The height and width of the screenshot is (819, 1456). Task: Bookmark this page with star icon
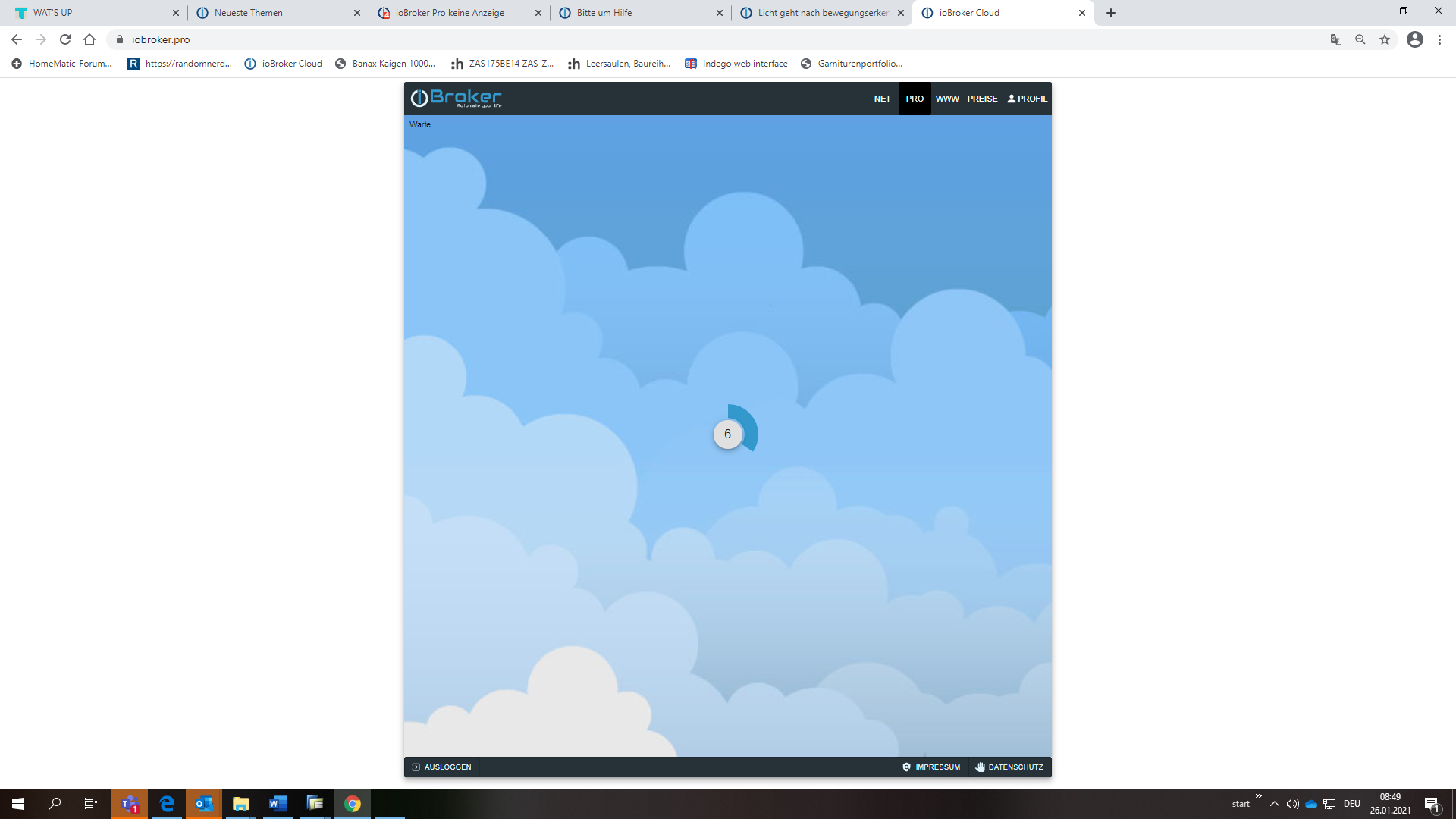coord(1385,39)
